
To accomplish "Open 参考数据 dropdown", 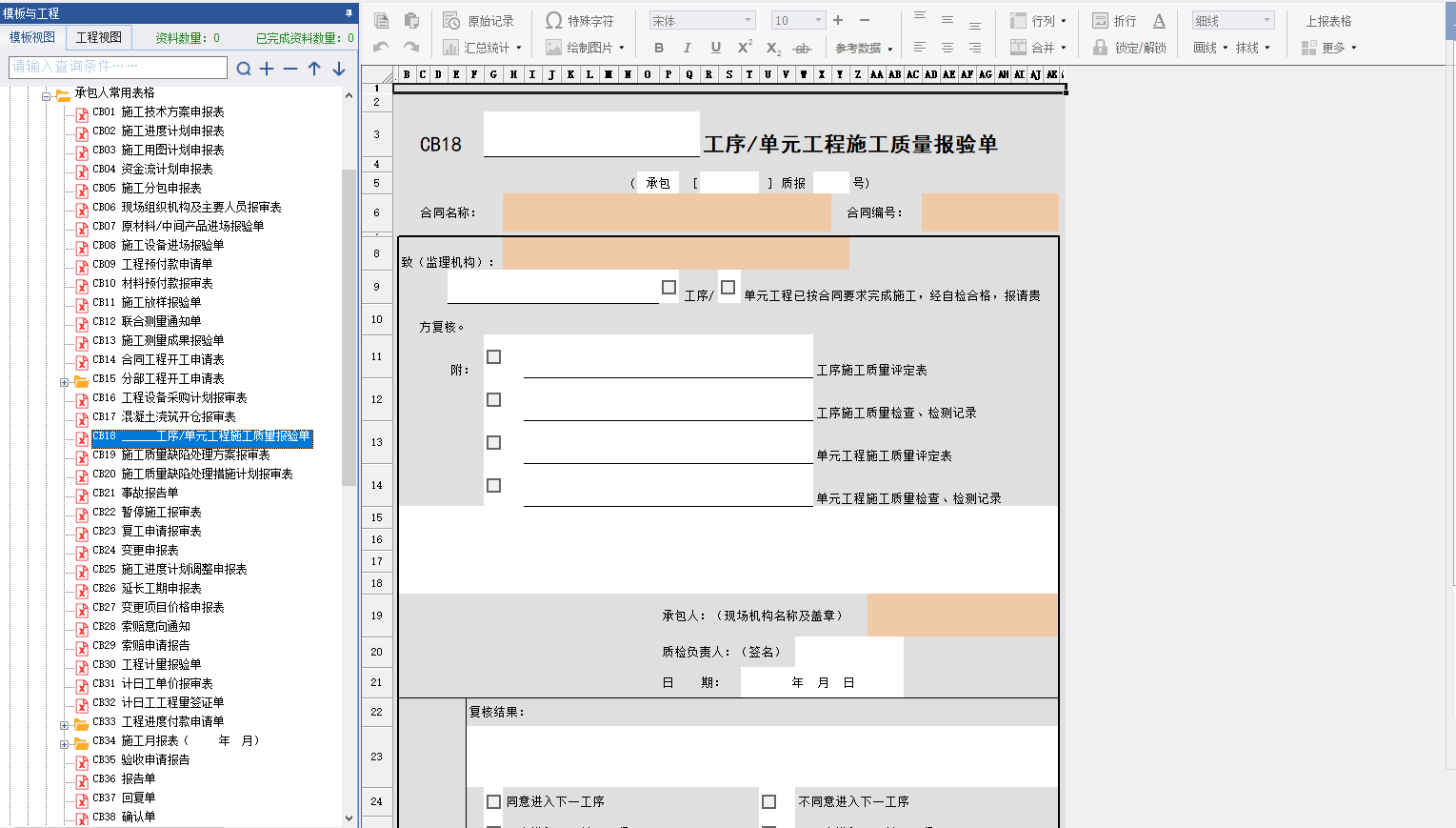I will pyautogui.click(x=864, y=48).
